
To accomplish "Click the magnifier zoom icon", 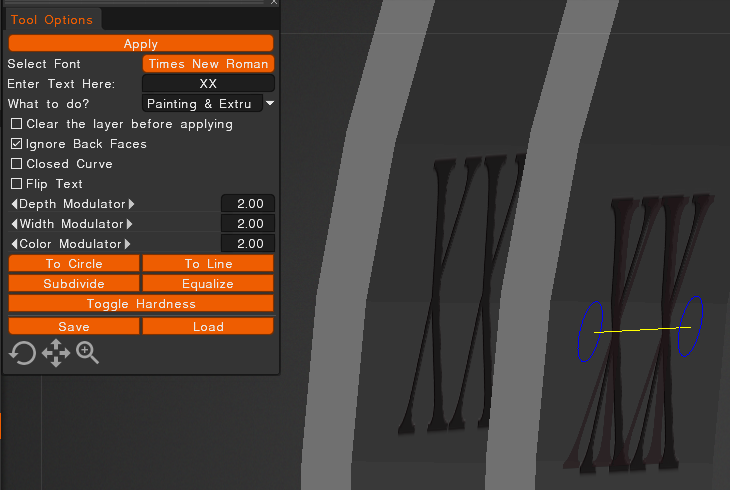I will pos(88,353).
